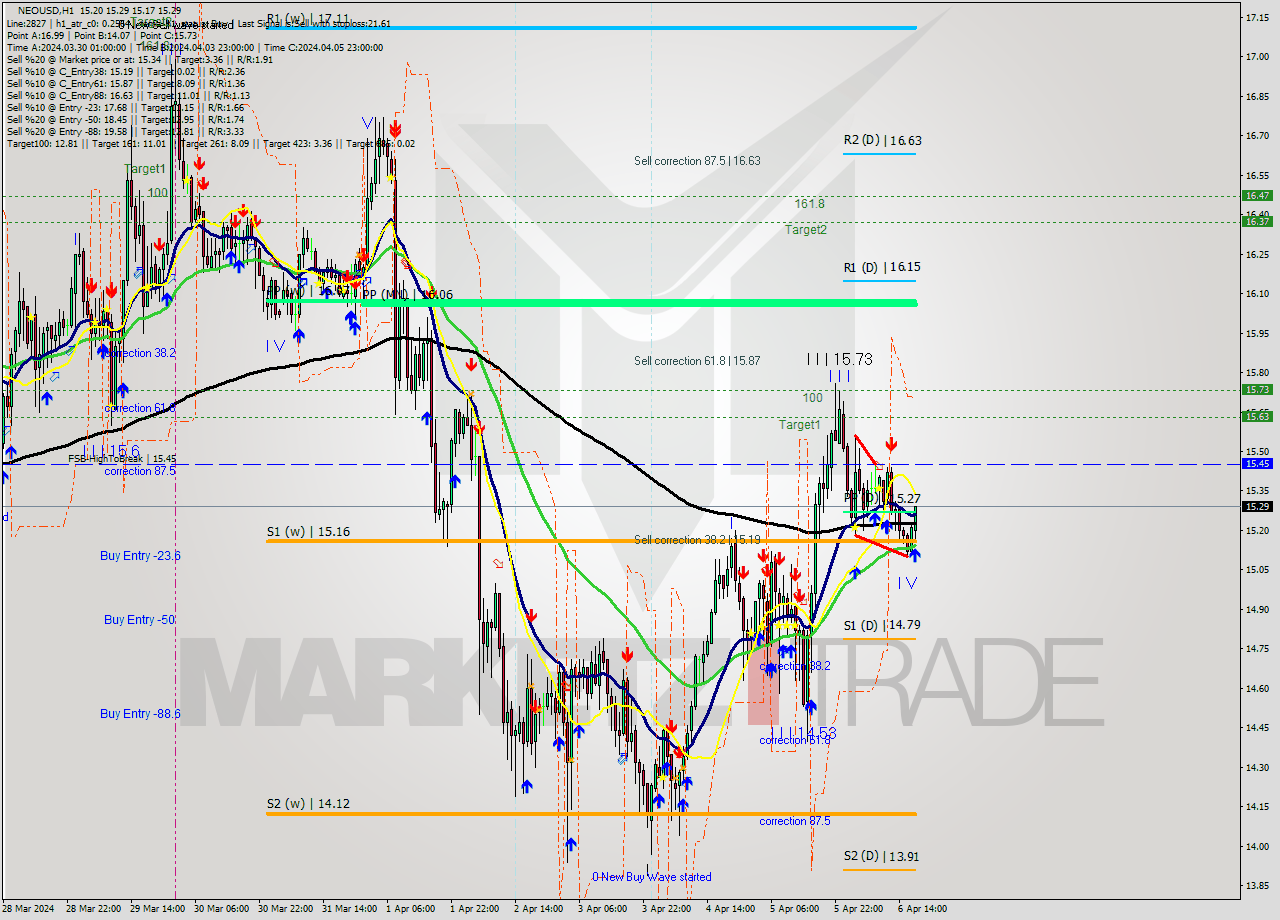Click '0-New Buy Wave started' annotation
Image resolution: width=1280 pixels, height=920 pixels.
[652, 877]
